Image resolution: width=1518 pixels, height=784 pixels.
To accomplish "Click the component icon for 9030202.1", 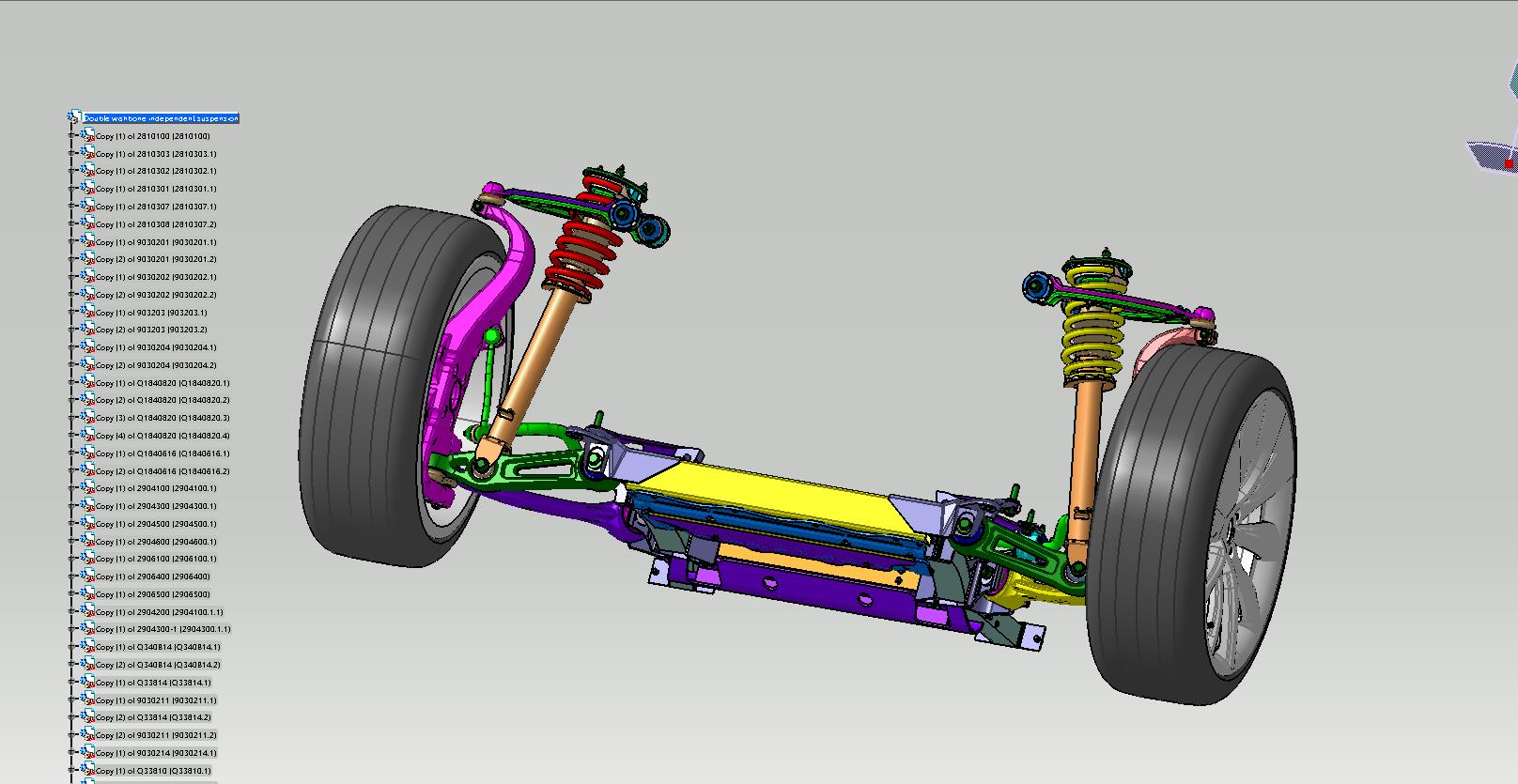I will (88, 277).
